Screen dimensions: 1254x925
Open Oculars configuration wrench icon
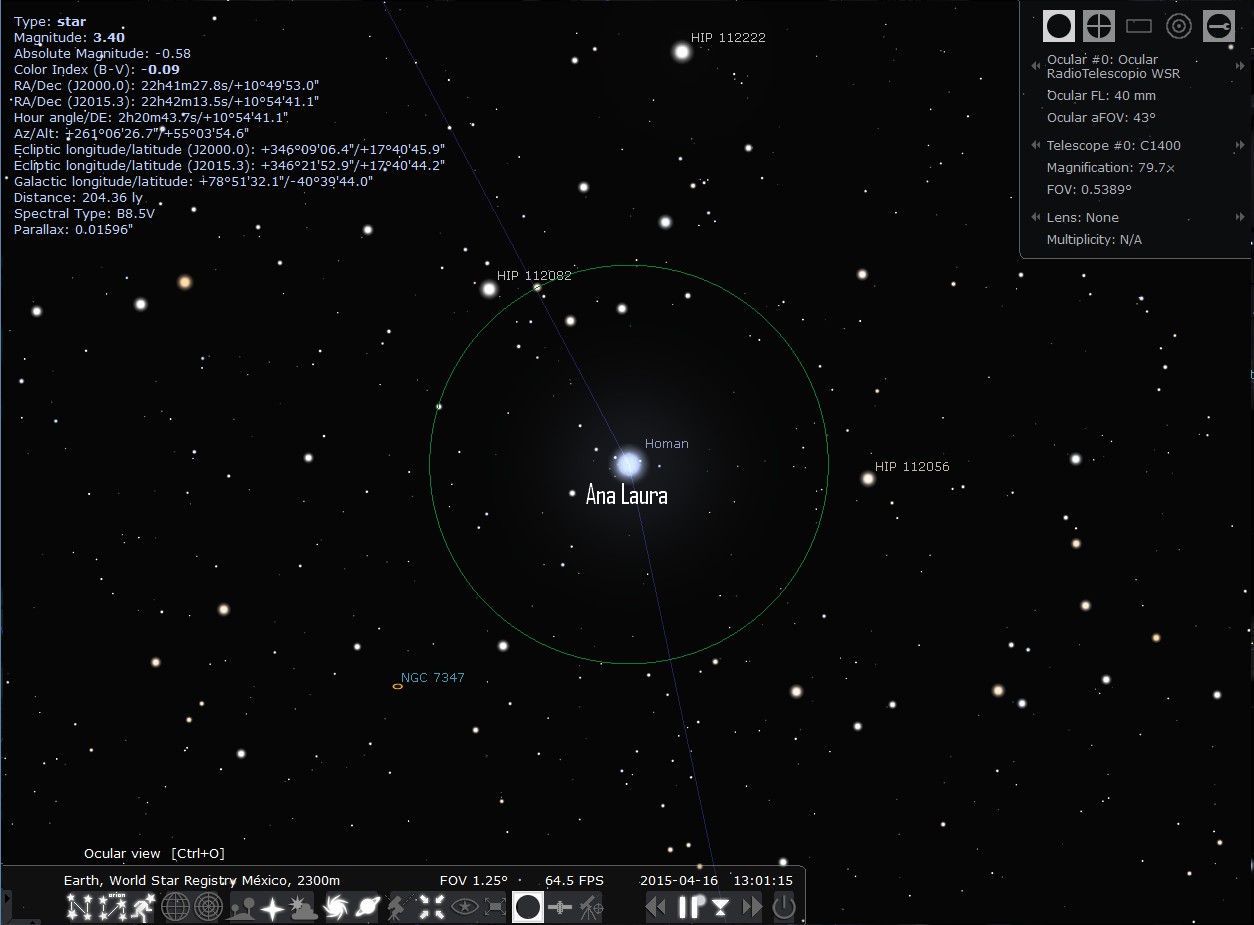click(x=1219, y=26)
